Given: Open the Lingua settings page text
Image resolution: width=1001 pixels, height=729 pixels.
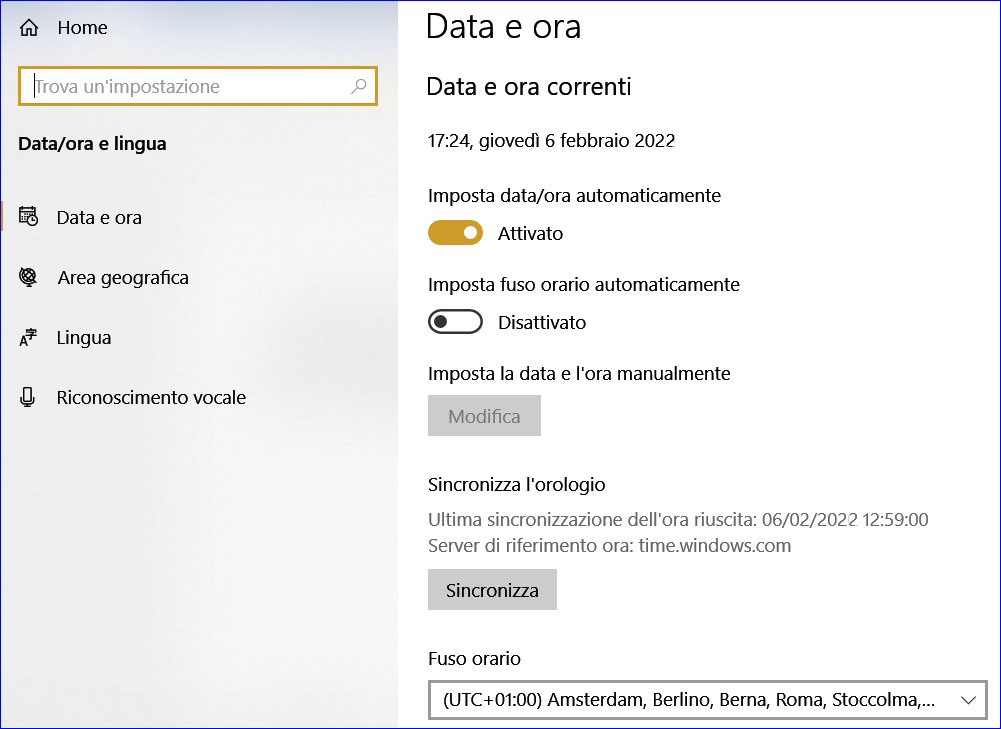Looking at the screenshot, I should coord(84,338).
